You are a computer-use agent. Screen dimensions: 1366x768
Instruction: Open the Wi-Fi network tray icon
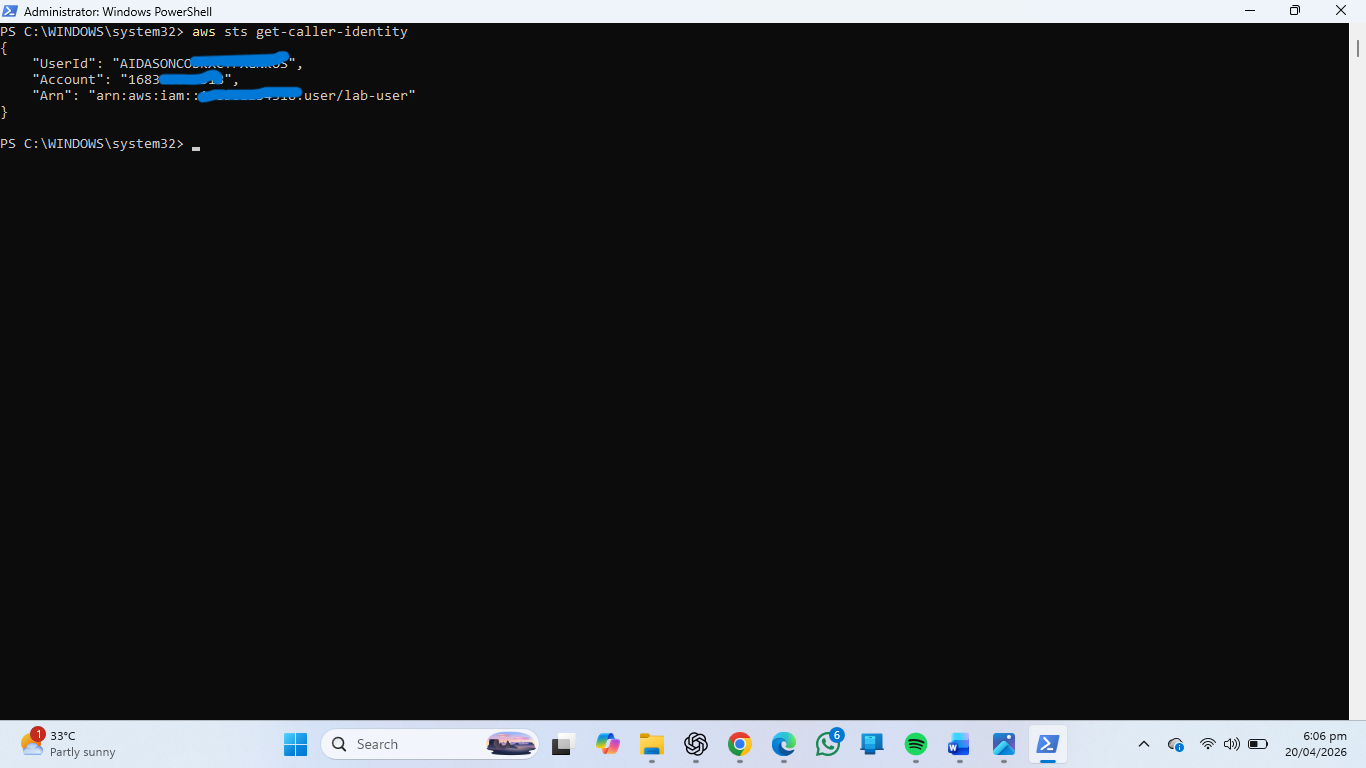click(1208, 744)
